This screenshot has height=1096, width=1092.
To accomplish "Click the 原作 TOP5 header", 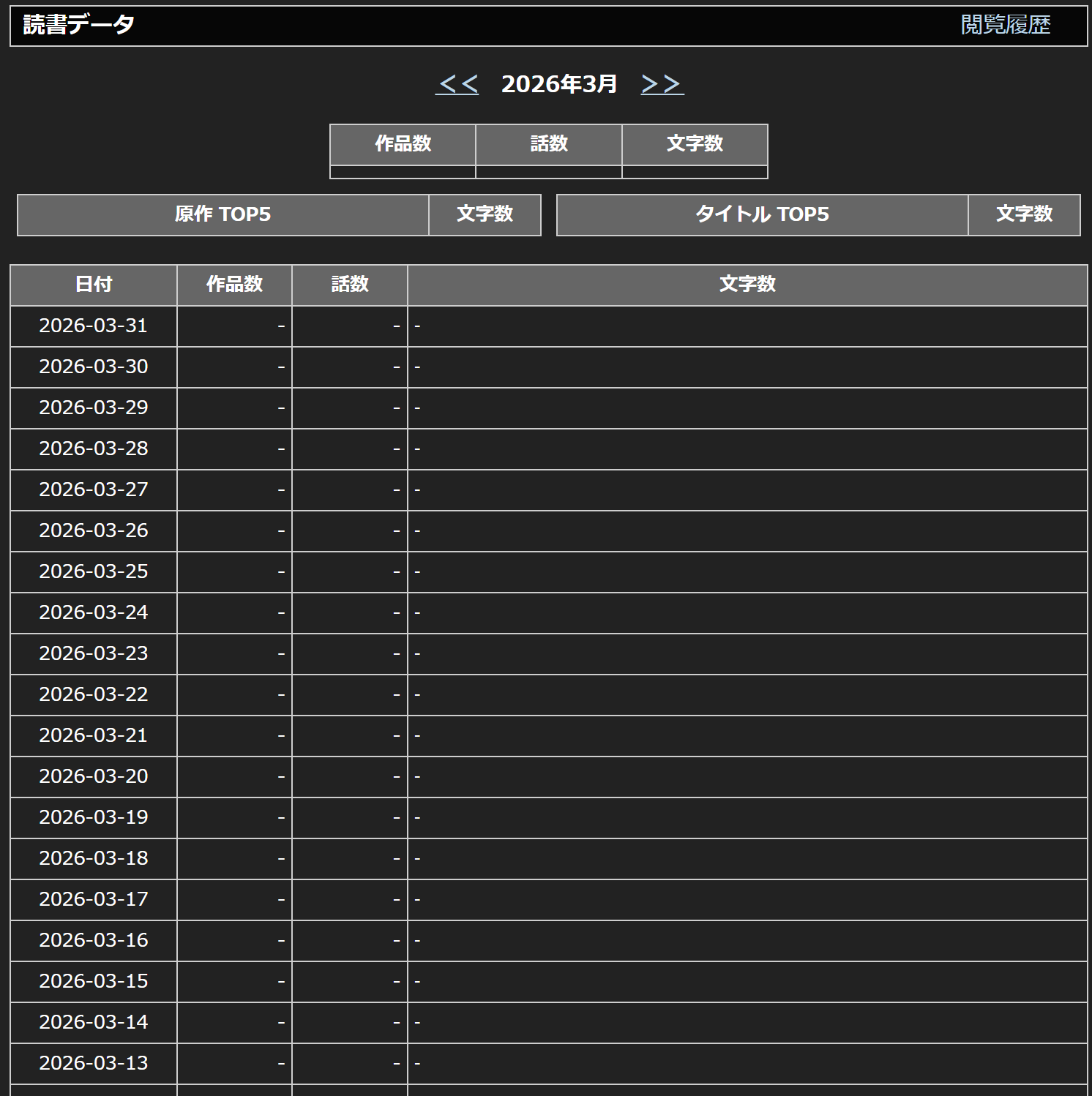I will tap(222, 214).
